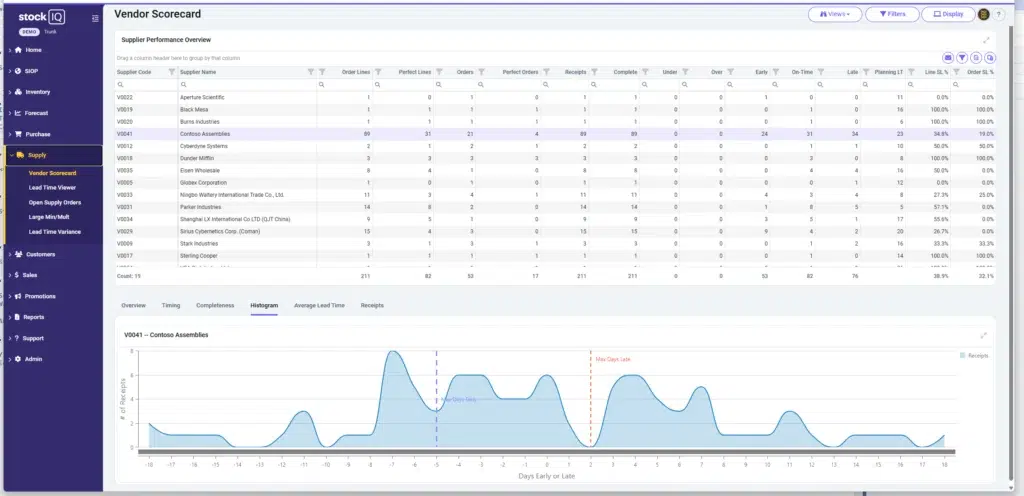The height and width of the screenshot is (496, 1024).
Task: Switch to the Receipts tab
Action: (x=372, y=305)
